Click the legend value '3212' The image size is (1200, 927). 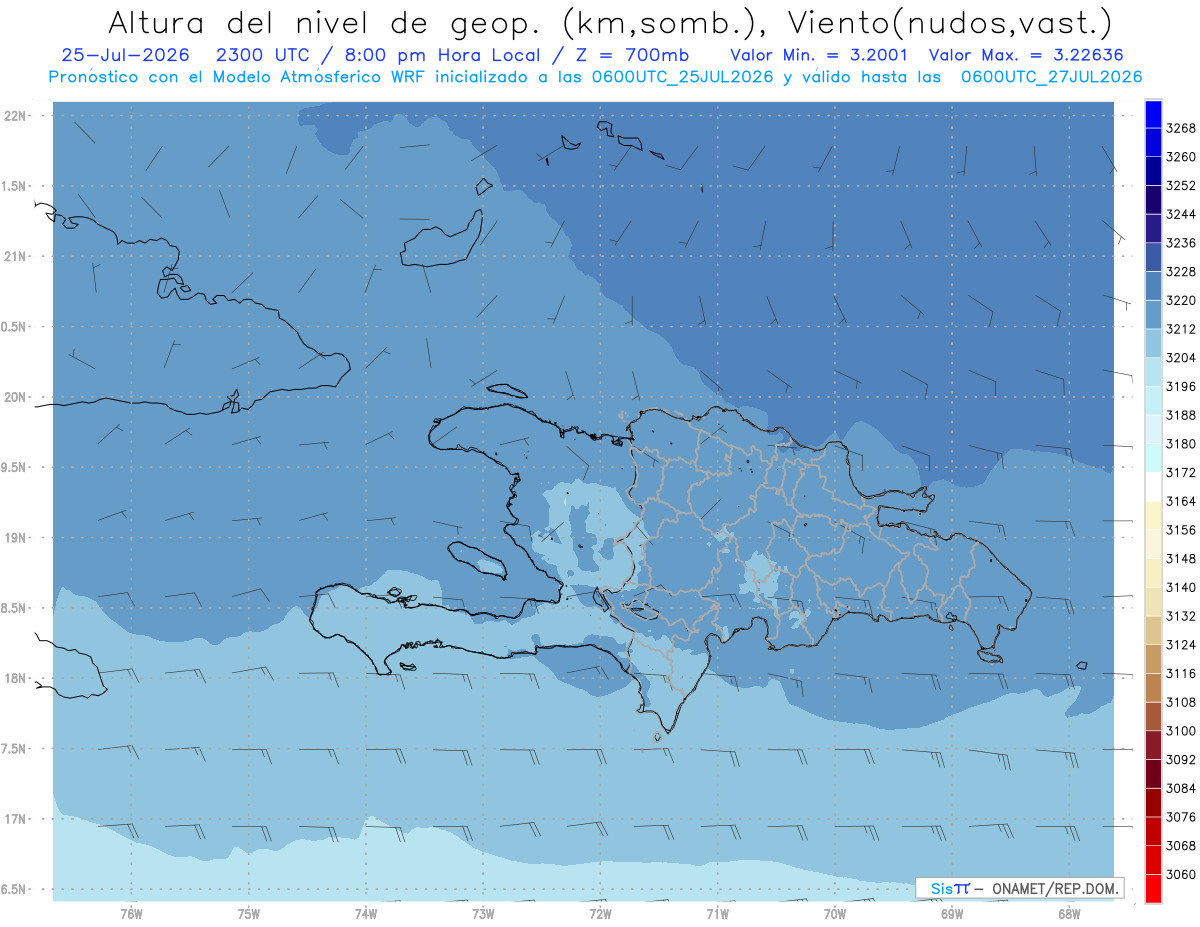pyautogui.click(x=1181, y=329)
